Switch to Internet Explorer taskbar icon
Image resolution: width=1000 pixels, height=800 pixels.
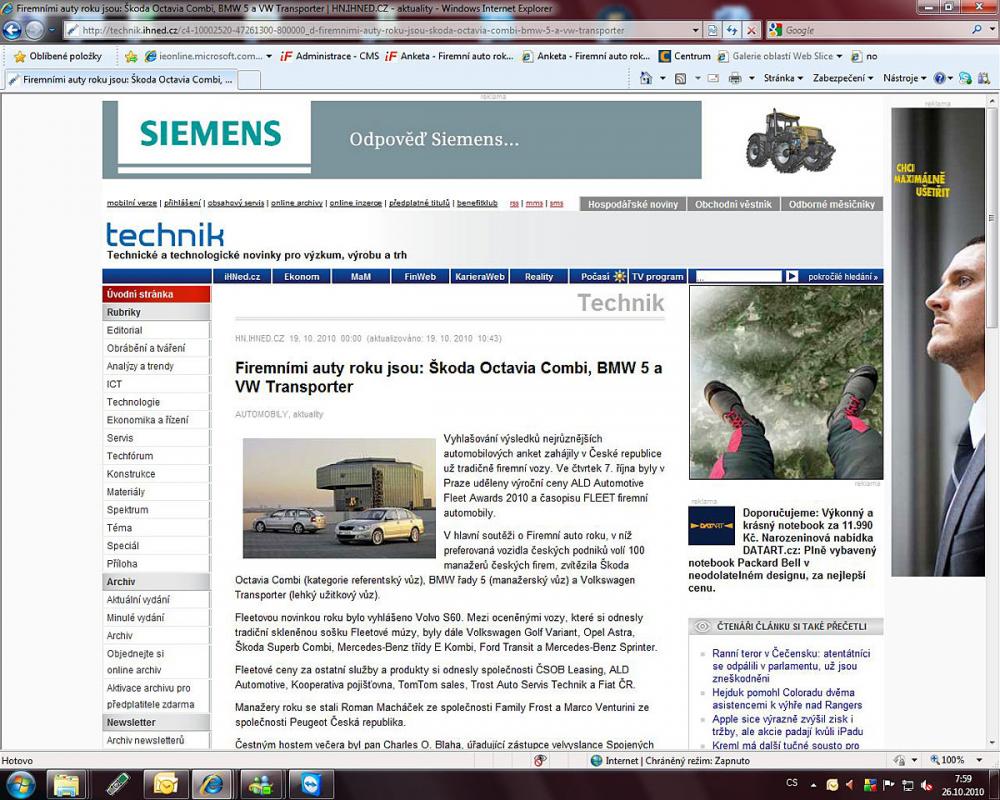coord(212,784)
